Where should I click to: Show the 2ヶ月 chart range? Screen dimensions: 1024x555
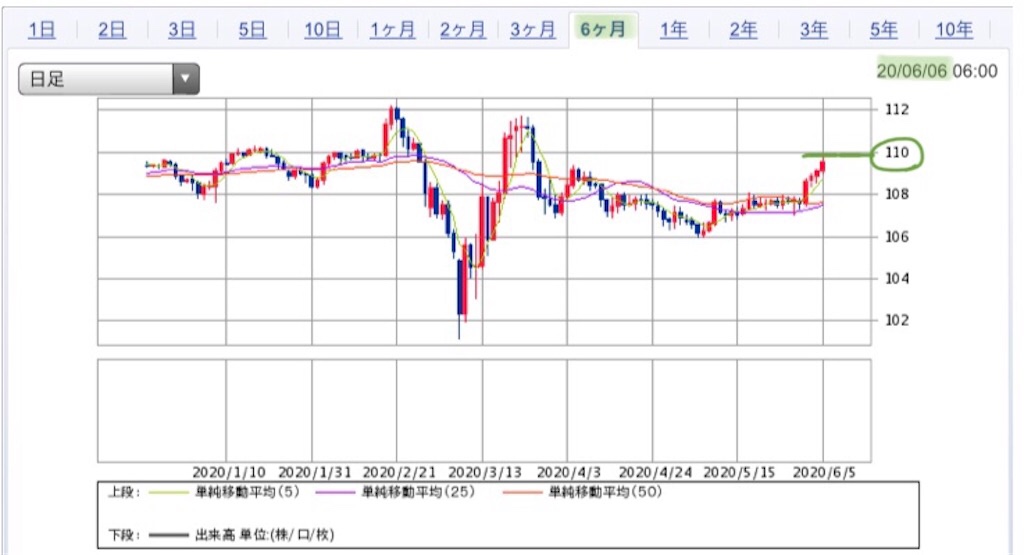462,29
